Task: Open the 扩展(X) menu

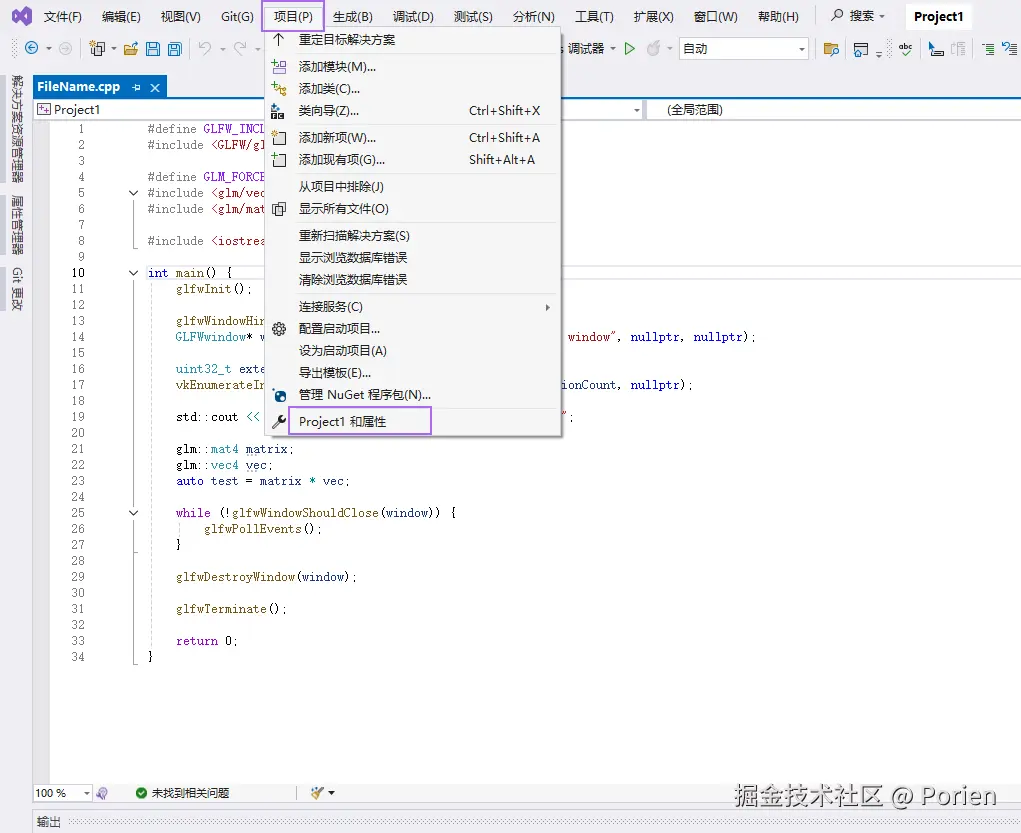Action: pos(653,16)
